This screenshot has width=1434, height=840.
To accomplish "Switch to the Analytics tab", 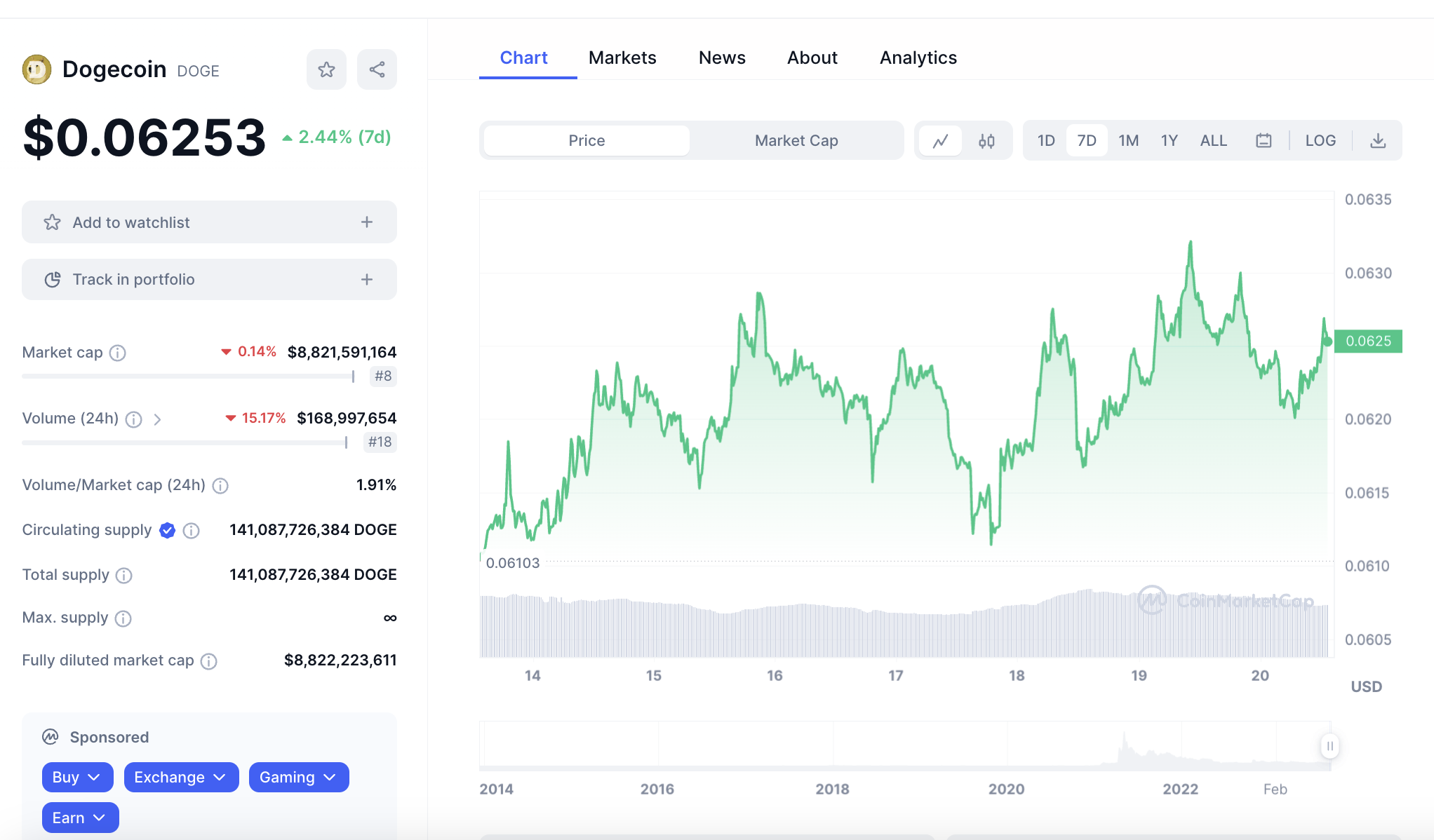I will [x=918, y=57].
